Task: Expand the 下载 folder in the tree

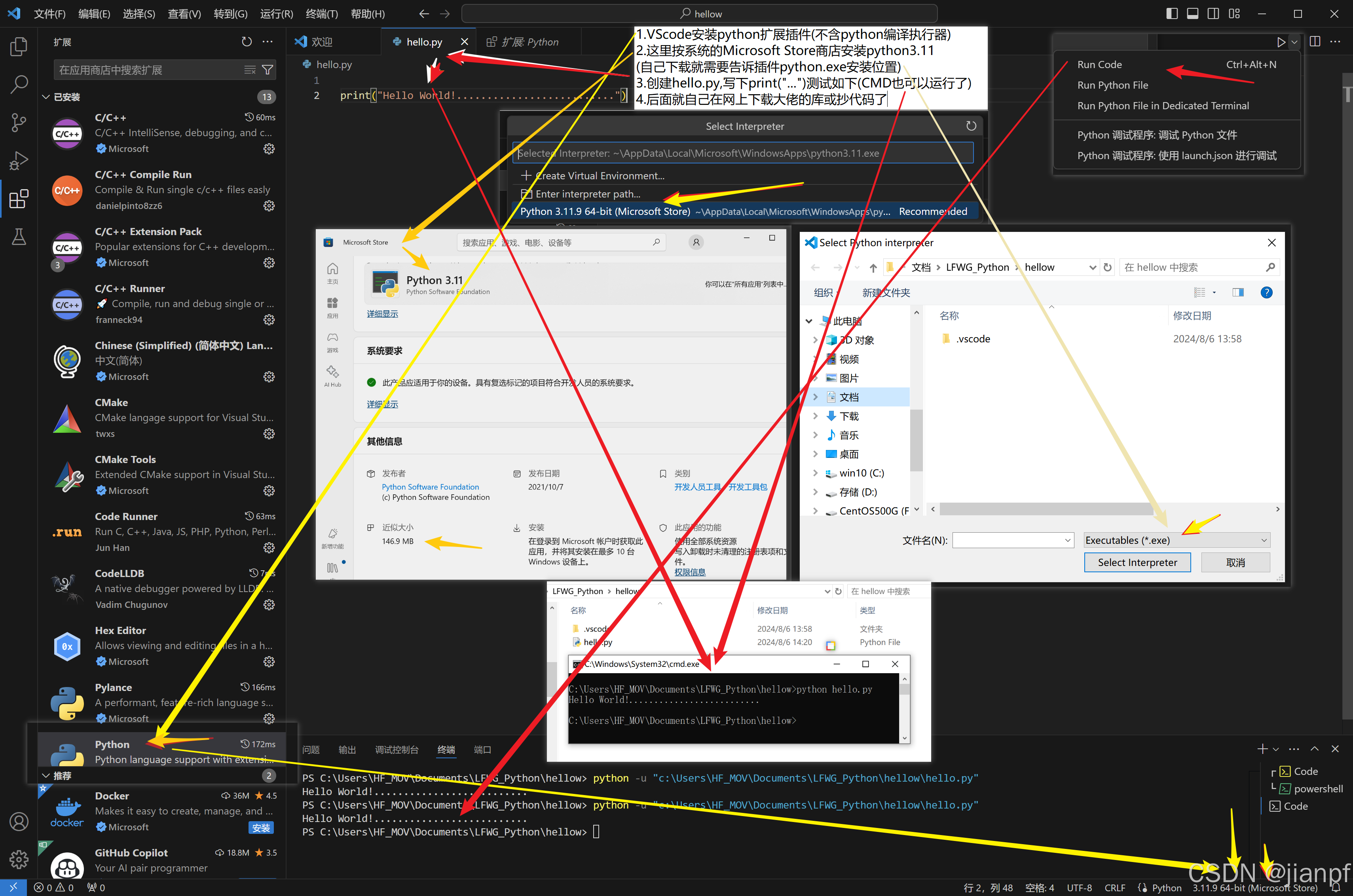Action: click(x=815, y=416)
